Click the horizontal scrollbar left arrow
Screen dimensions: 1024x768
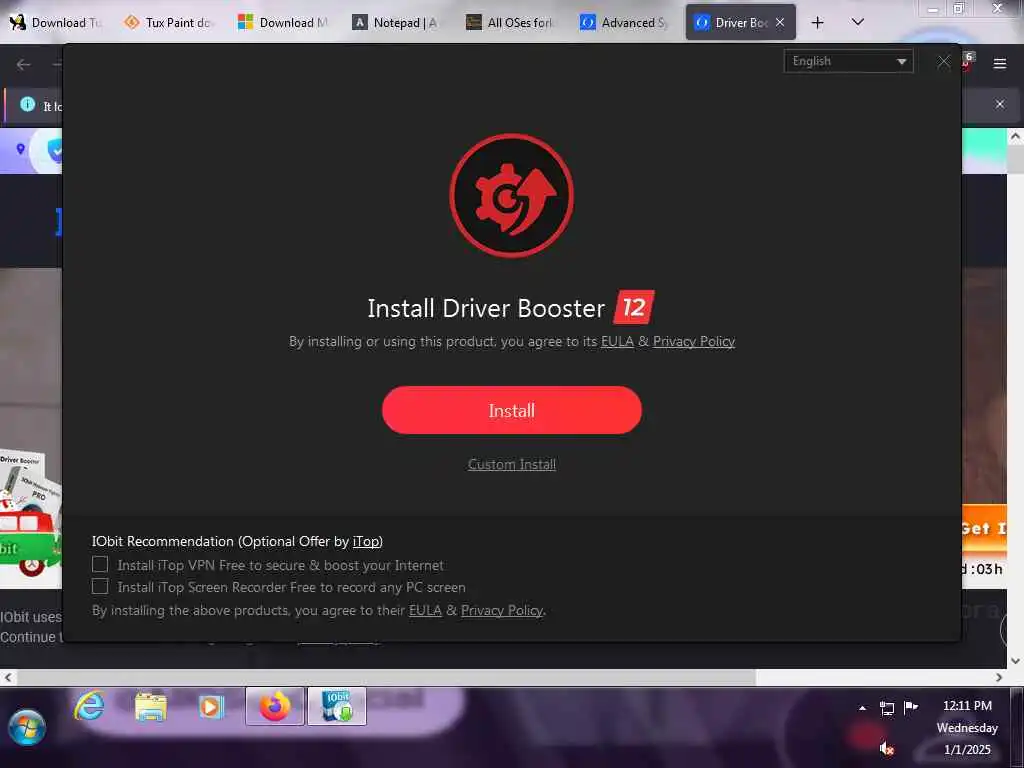(8, 677)
